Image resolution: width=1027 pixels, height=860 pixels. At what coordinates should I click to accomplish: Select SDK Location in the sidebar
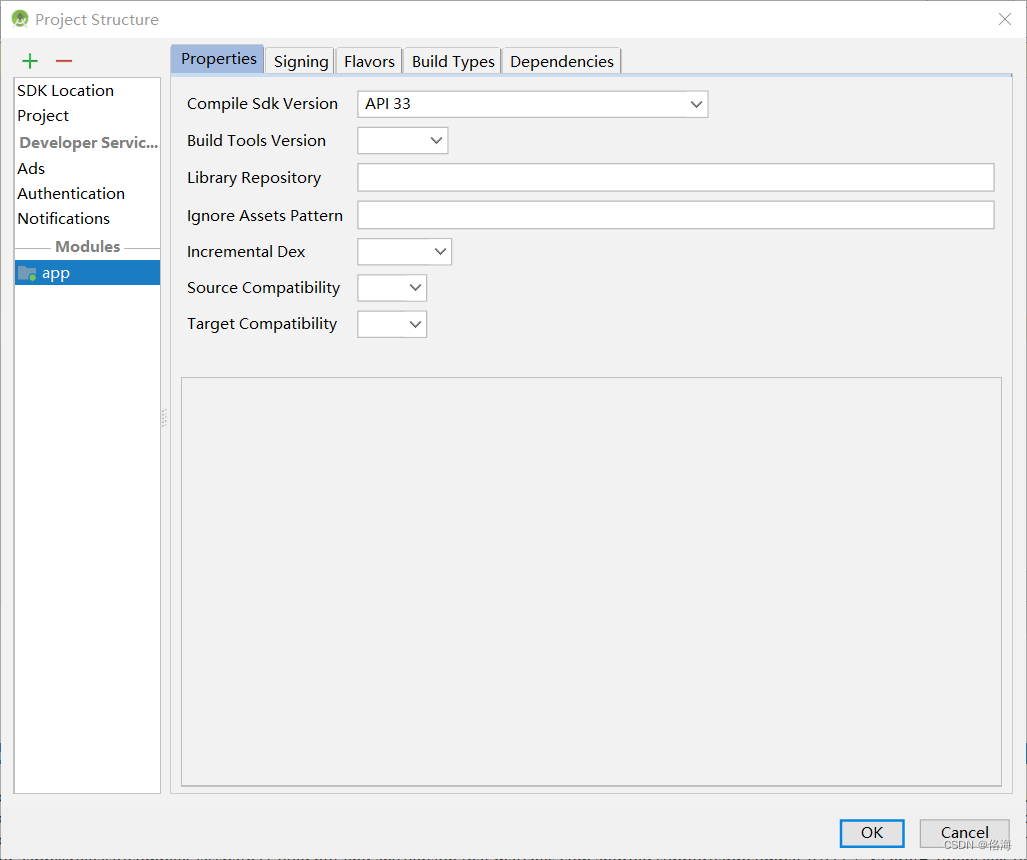coord(65,90)
